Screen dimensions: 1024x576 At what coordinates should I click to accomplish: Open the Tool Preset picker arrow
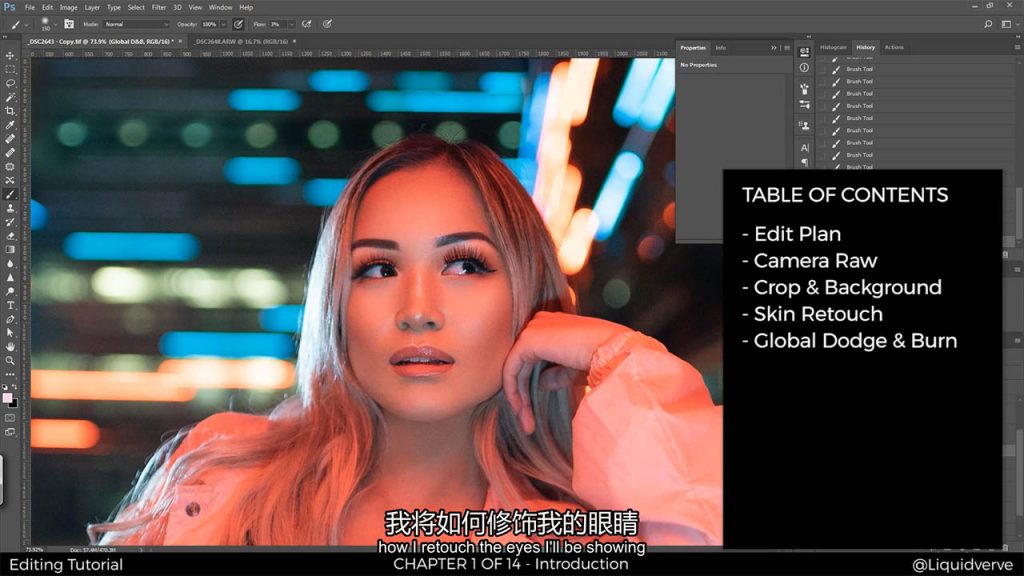(26, 25)
